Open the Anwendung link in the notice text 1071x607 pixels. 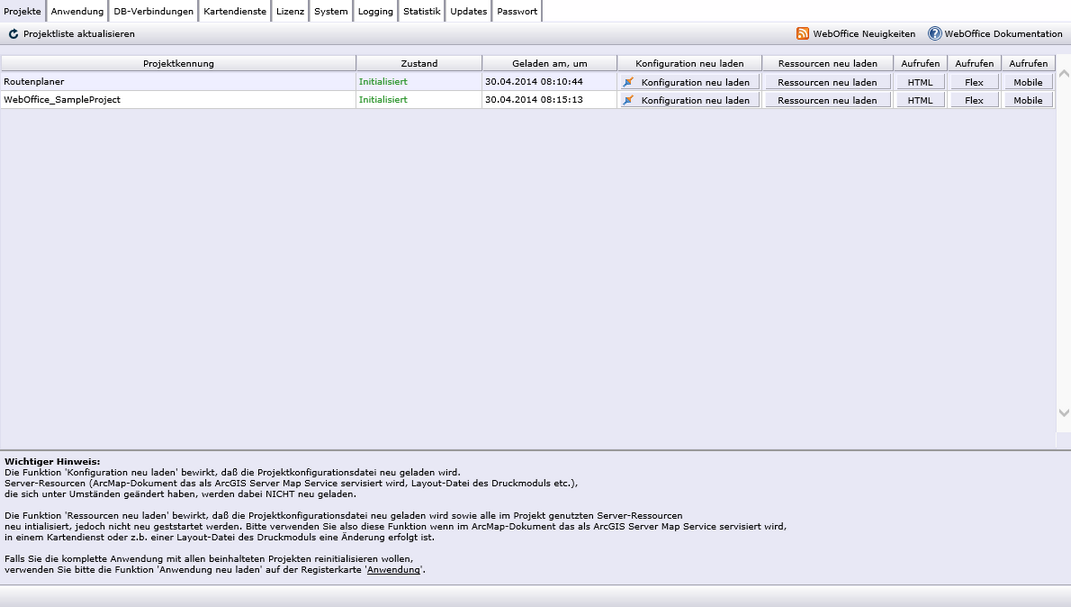click(x=392, y=568)
